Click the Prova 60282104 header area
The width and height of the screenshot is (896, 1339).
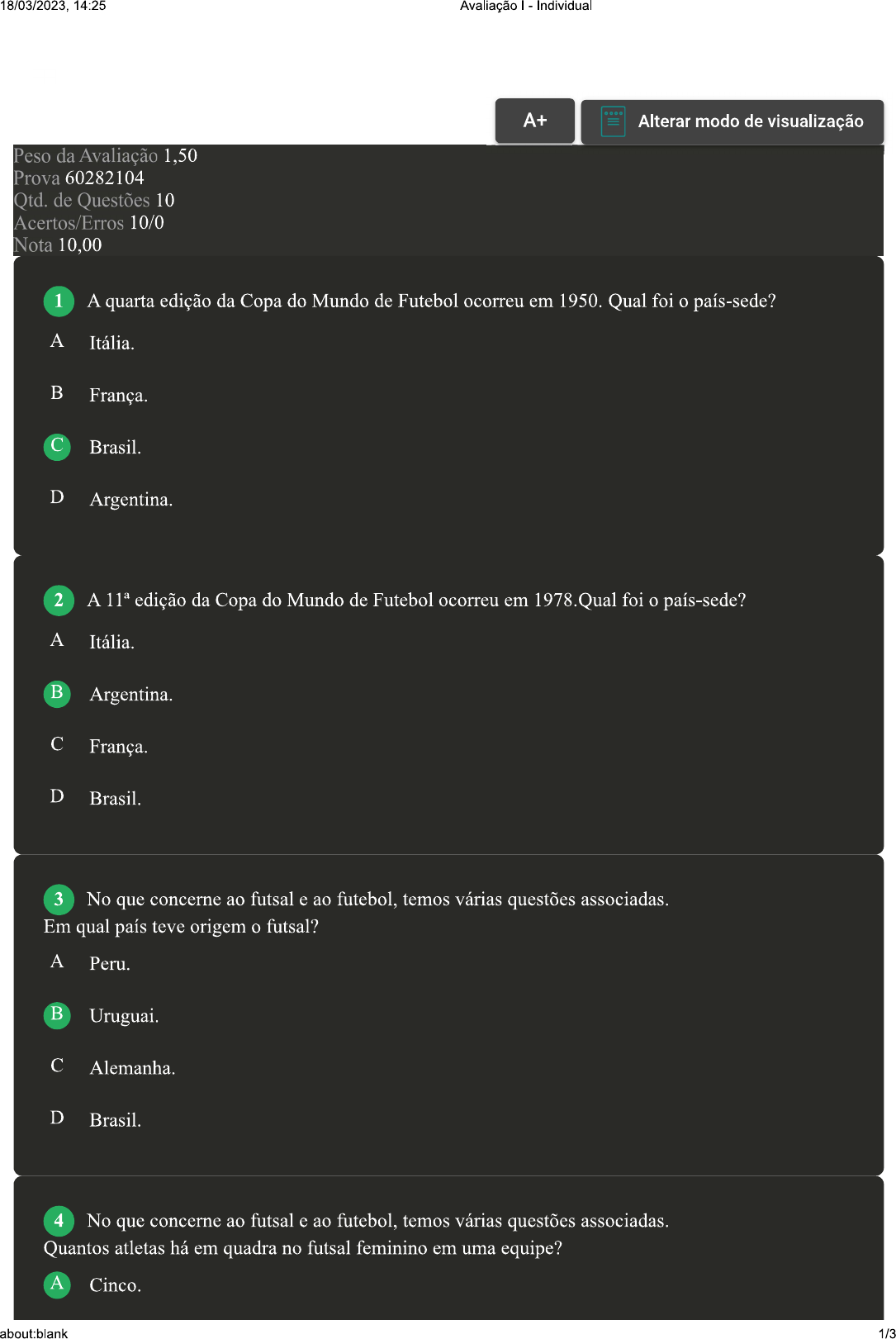point(79,178)
